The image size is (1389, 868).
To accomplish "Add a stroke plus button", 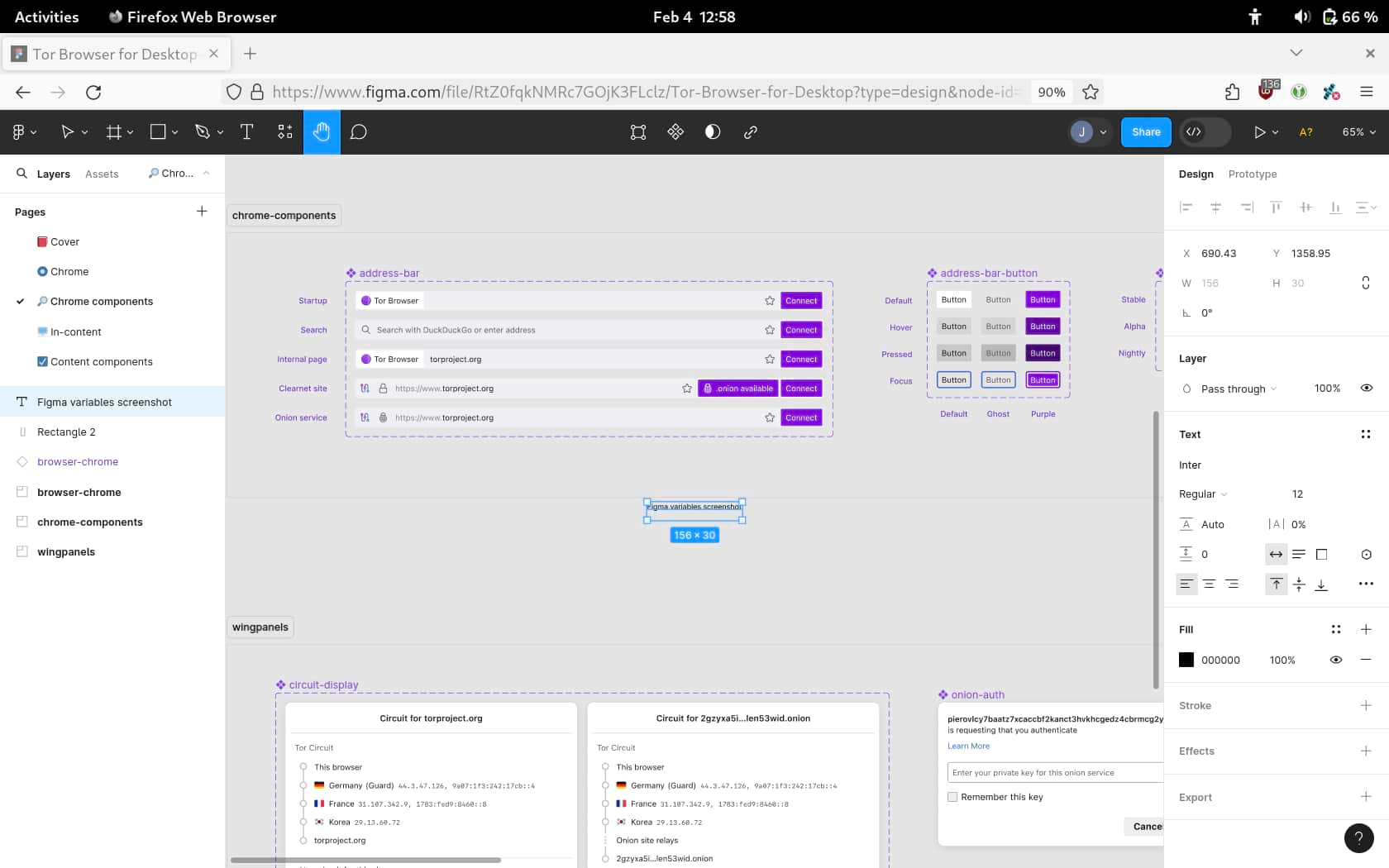I will (1366, 705).
